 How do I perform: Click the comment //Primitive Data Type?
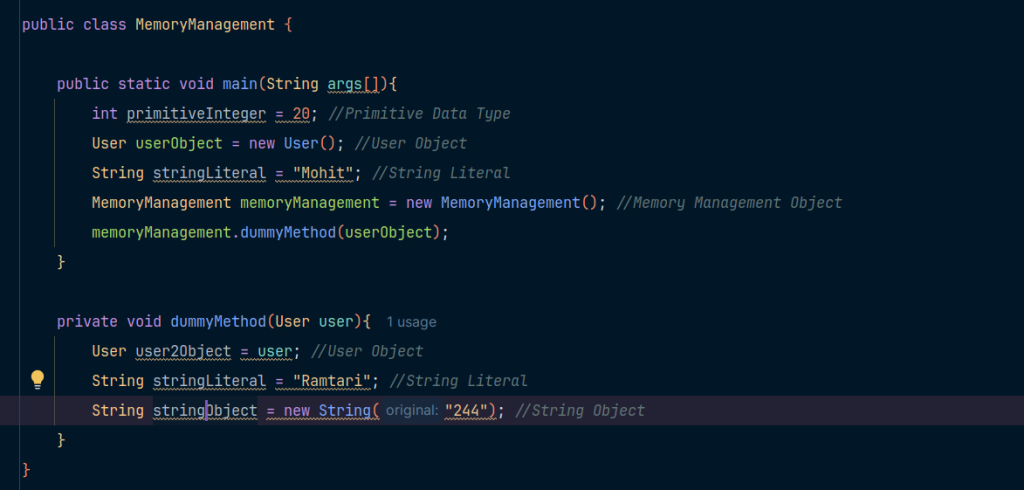pos(419,114)
